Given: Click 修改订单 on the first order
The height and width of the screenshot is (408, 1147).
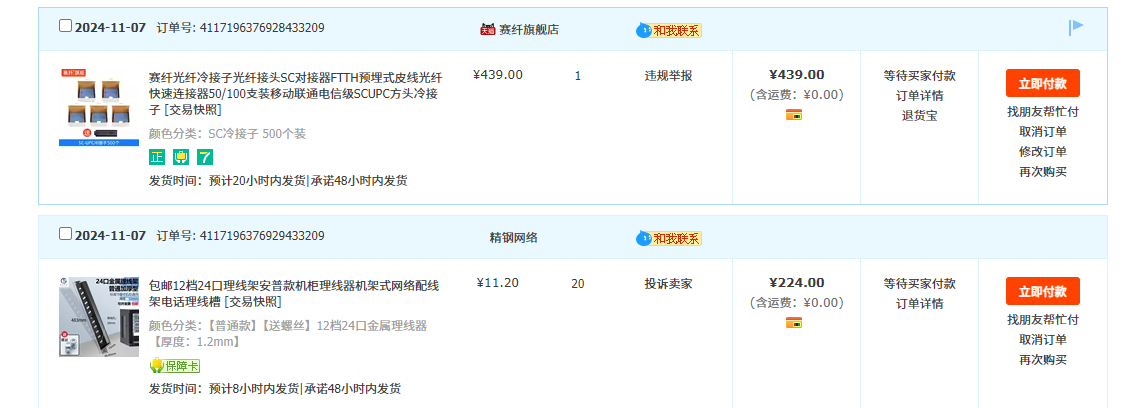Looking at the screenshot, I should point(1042,152).
